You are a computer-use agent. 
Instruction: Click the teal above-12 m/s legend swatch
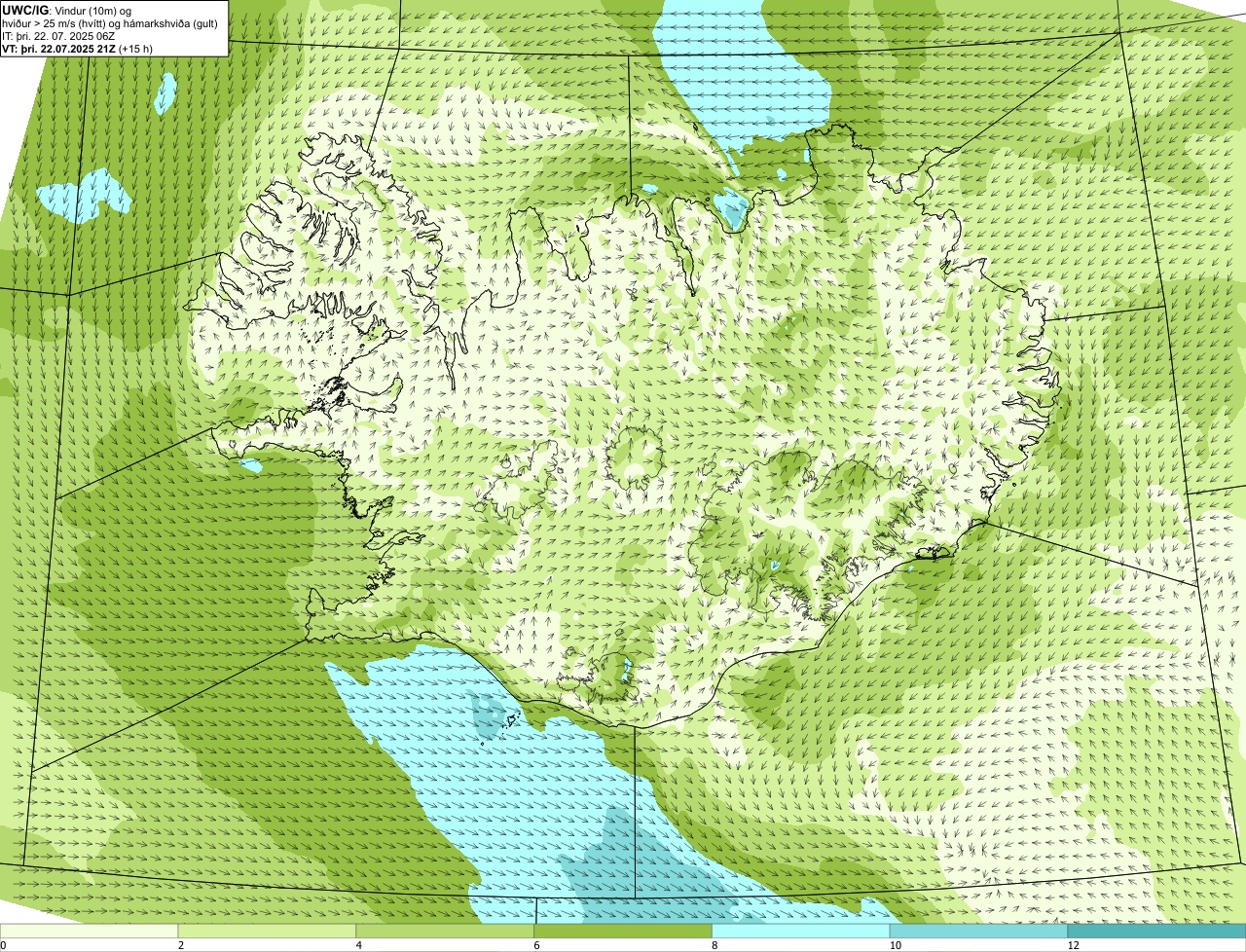[x=1156, y=931]
